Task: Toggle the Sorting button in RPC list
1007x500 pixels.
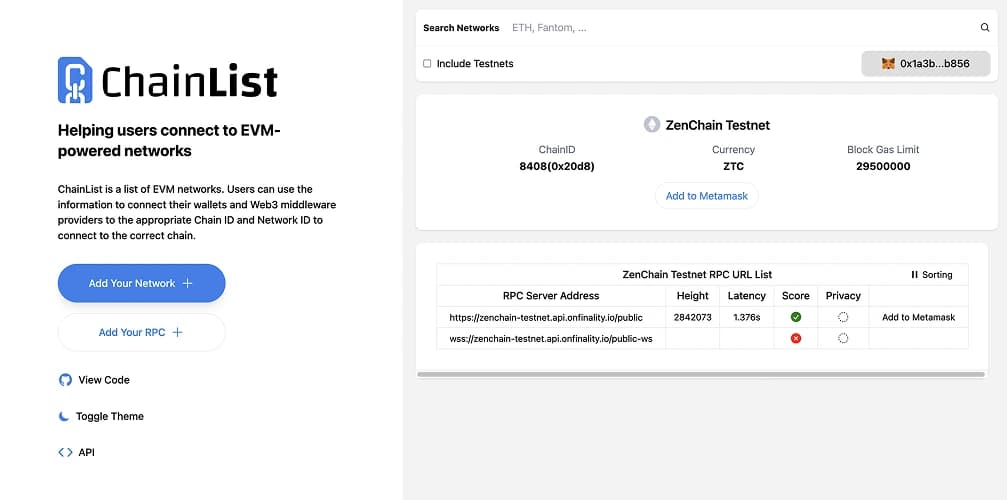Action: click(931, 275)
